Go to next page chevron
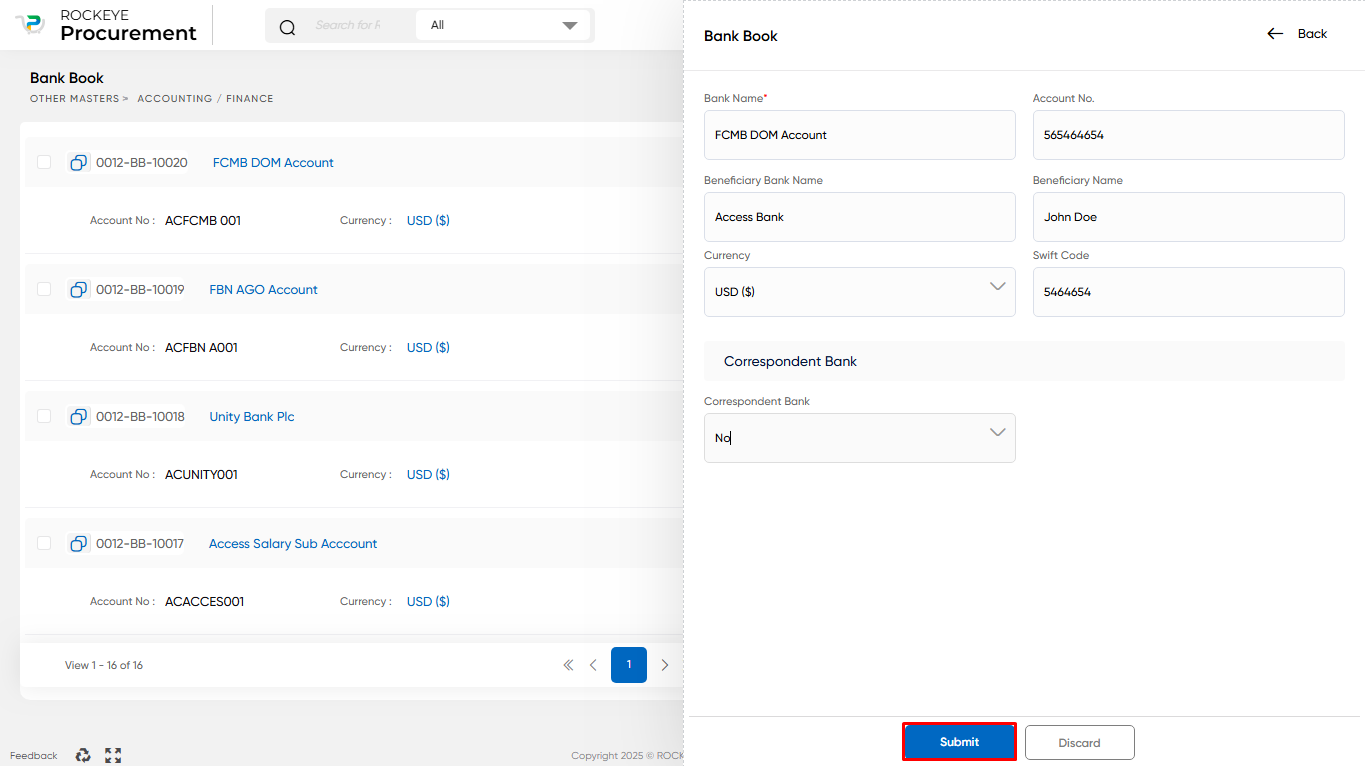Viewport: 1365px width, 766px height. 665,665
